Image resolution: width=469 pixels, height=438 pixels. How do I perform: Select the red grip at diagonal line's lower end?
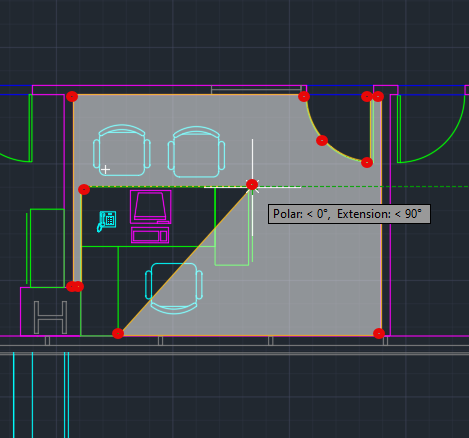click(118, 333)
